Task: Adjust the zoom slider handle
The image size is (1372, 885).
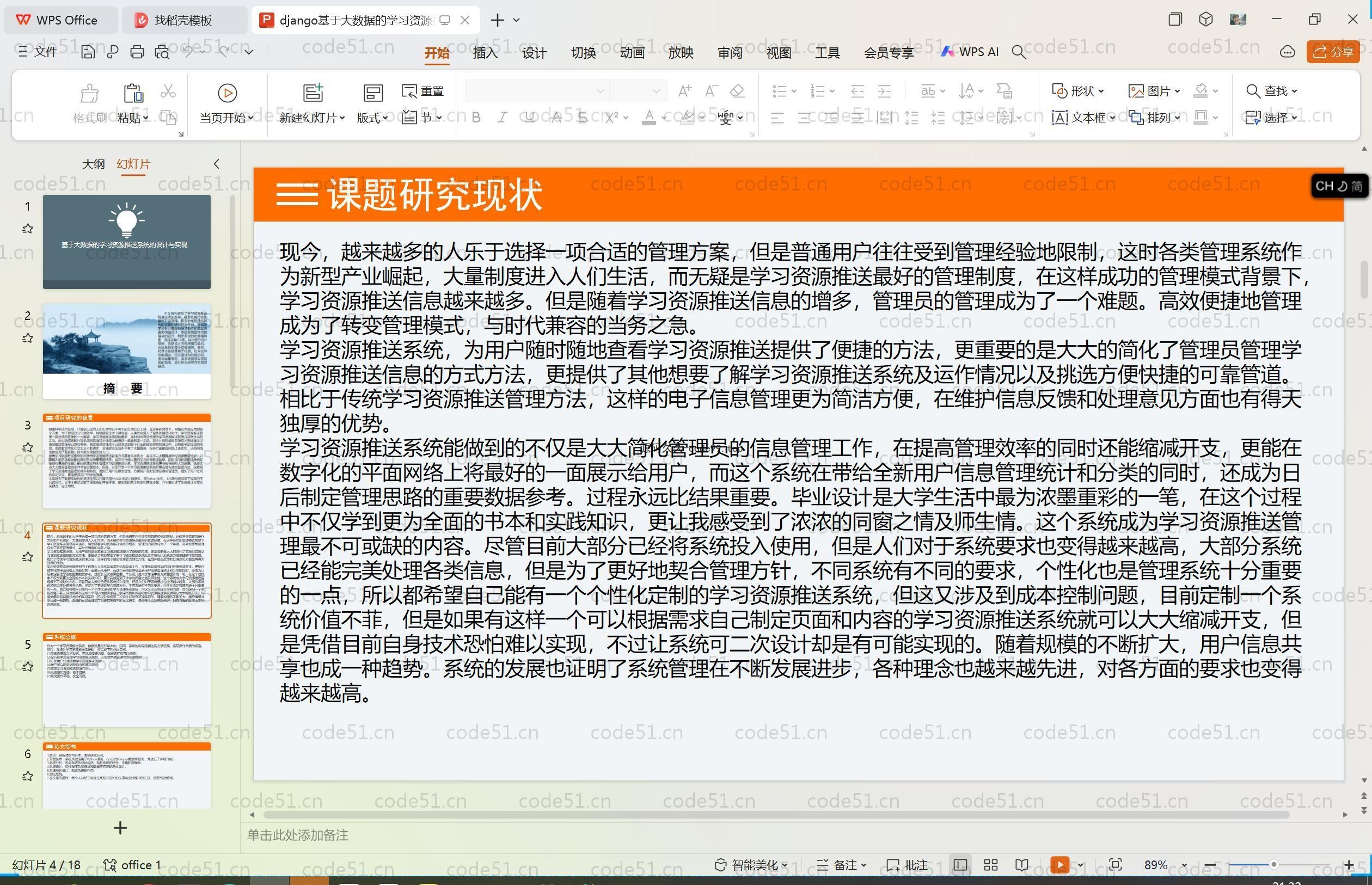Action: point(1273,865)
